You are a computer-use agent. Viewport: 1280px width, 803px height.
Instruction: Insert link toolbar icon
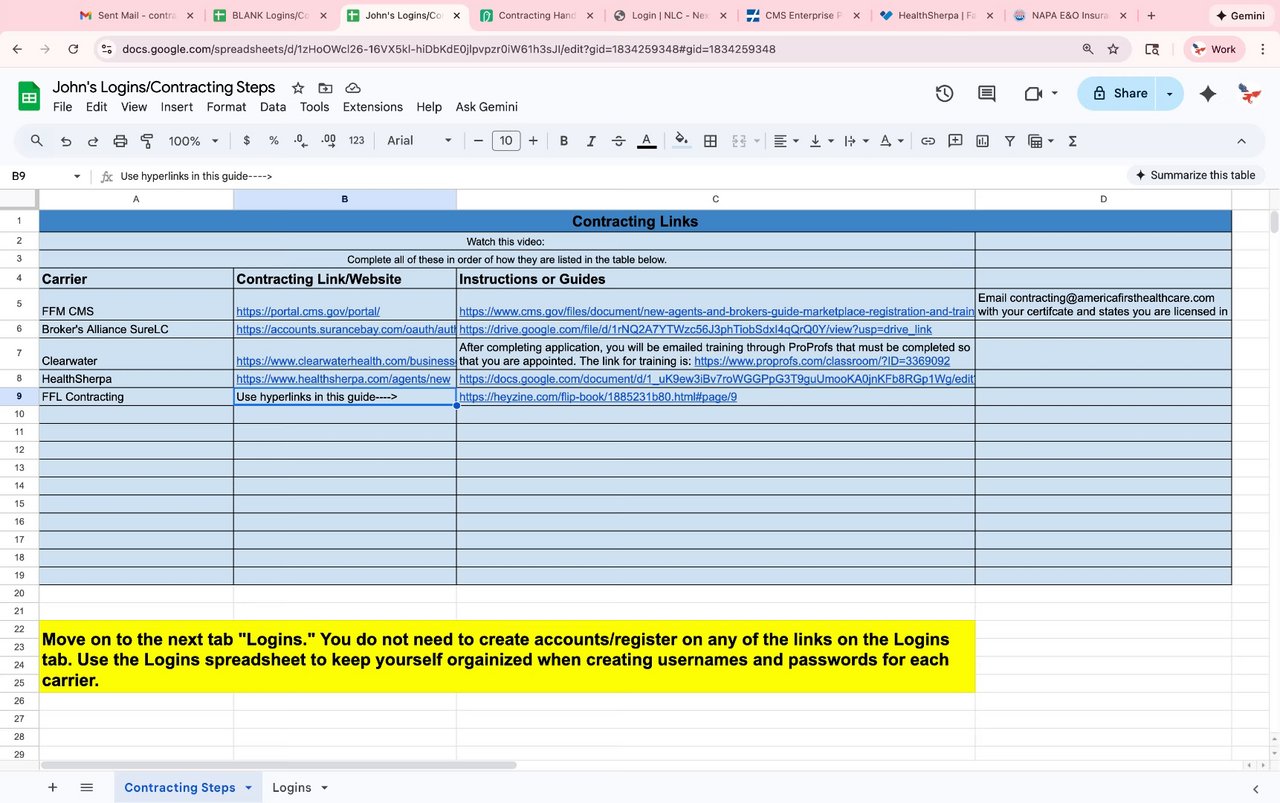[x=928, y=141]
